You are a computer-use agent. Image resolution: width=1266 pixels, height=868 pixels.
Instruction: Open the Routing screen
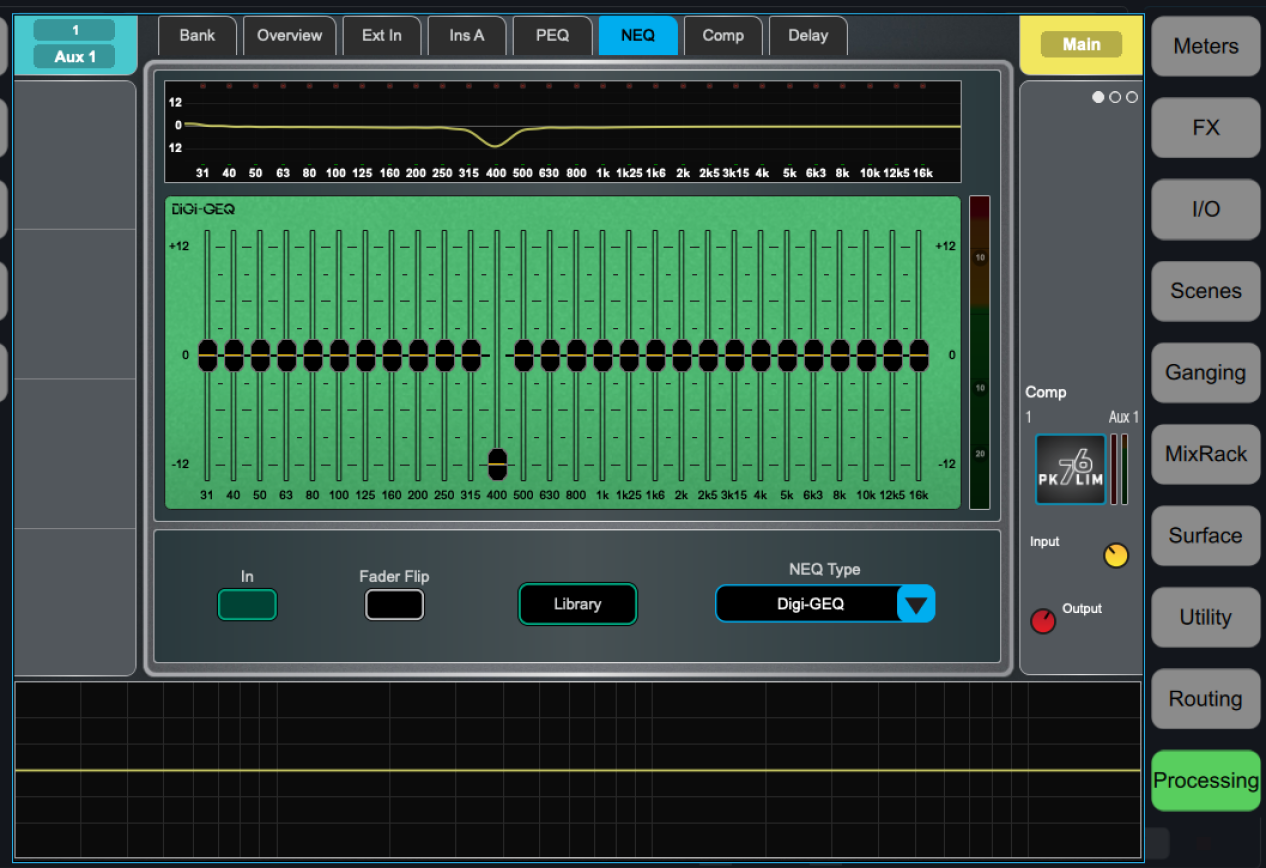[x=1205, y=699]
